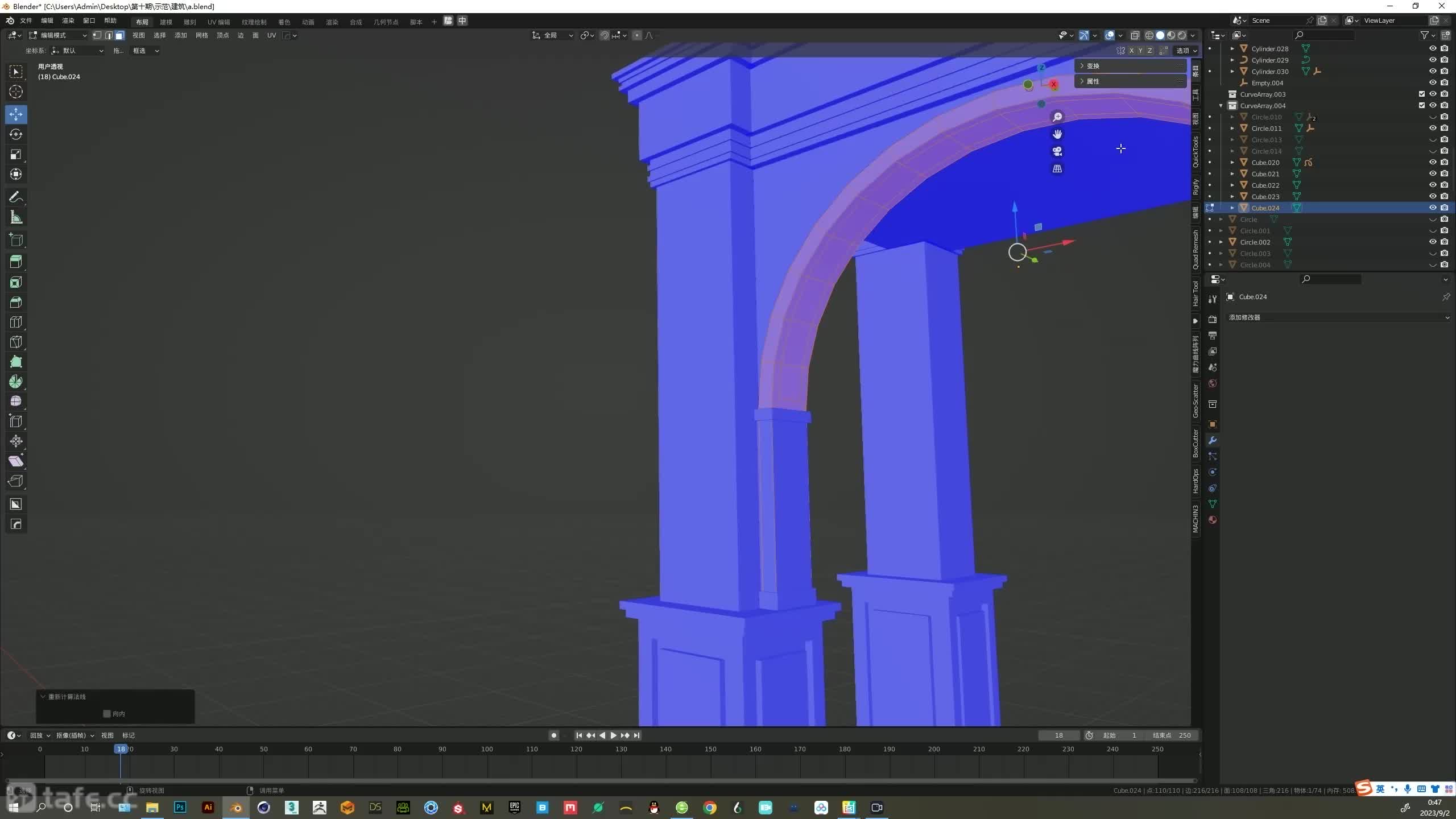Image resolution: width=1456 pixels, height=819 pixels.
Task: Activate the Rotate tool
Action: point(16,134)
